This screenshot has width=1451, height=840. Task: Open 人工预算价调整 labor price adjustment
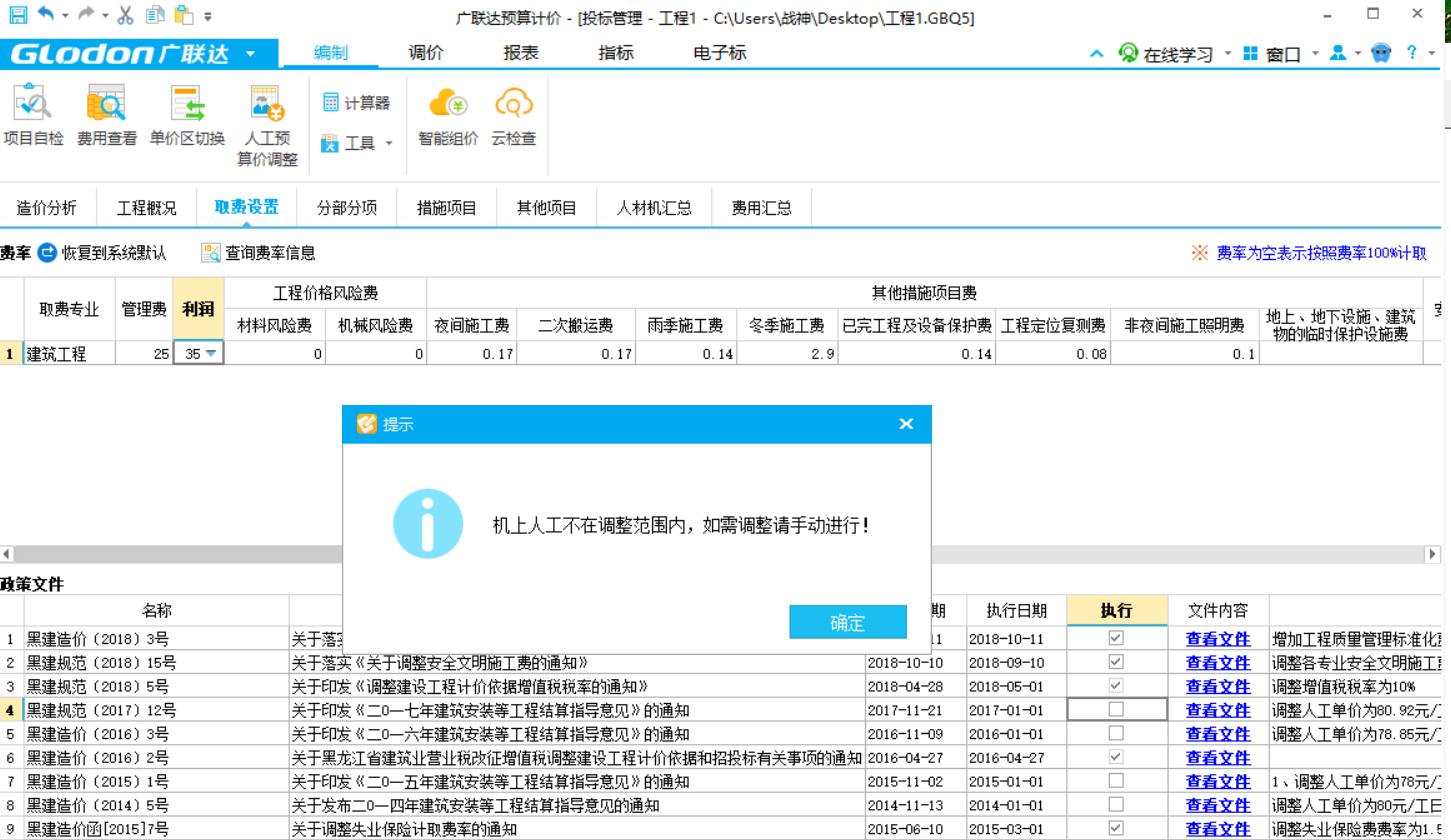(267, 126)
